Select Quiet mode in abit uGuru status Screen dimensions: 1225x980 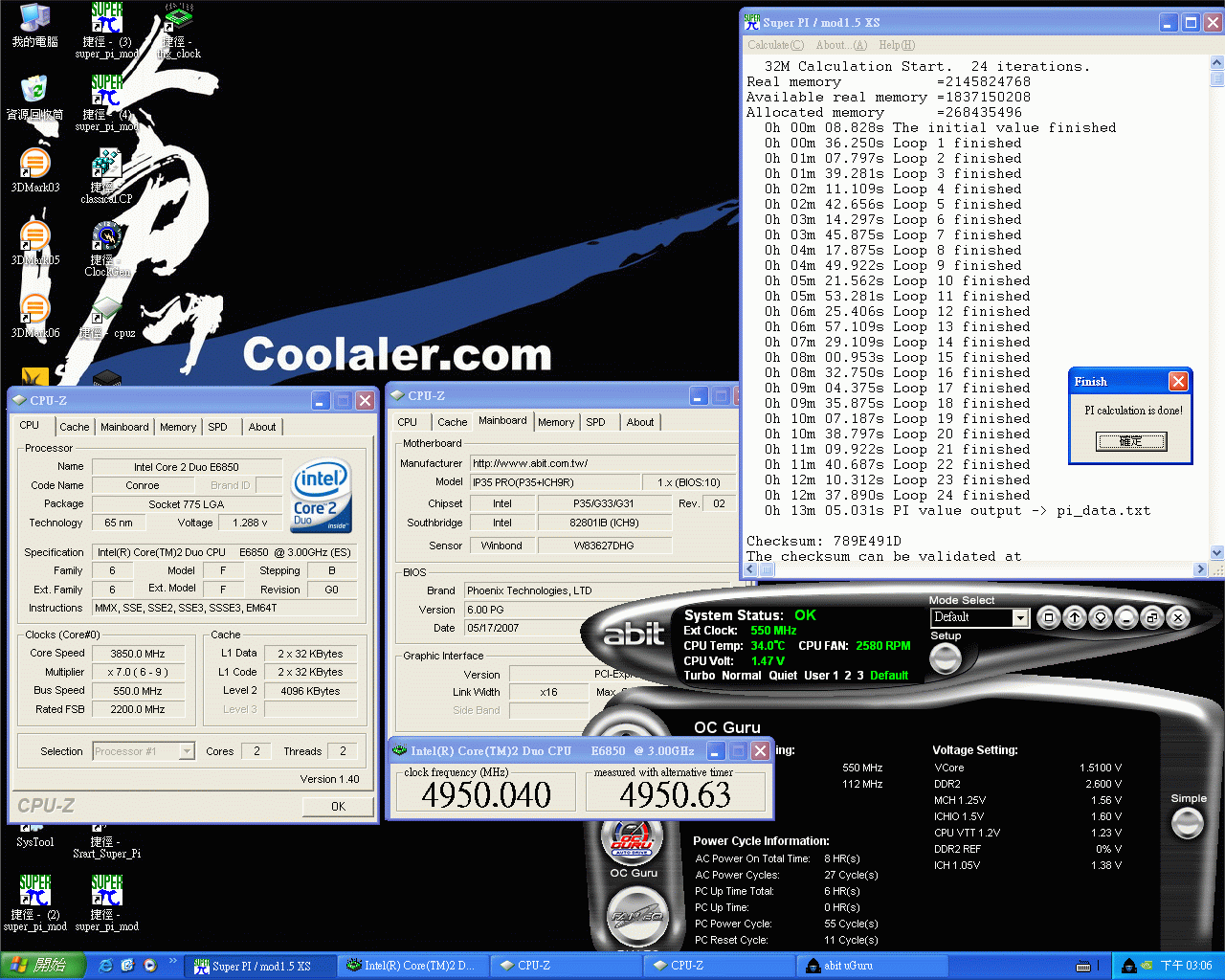(783, 676)
